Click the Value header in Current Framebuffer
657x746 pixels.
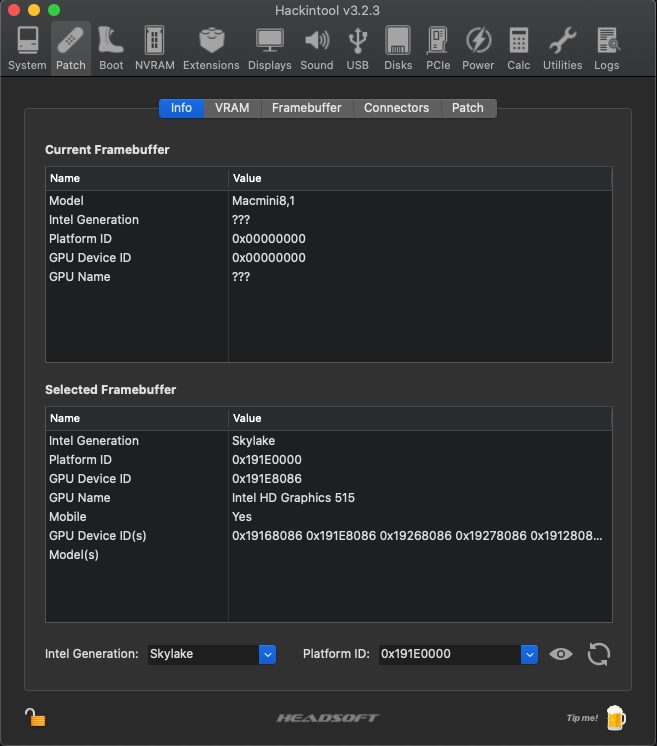tap(420, 178)
